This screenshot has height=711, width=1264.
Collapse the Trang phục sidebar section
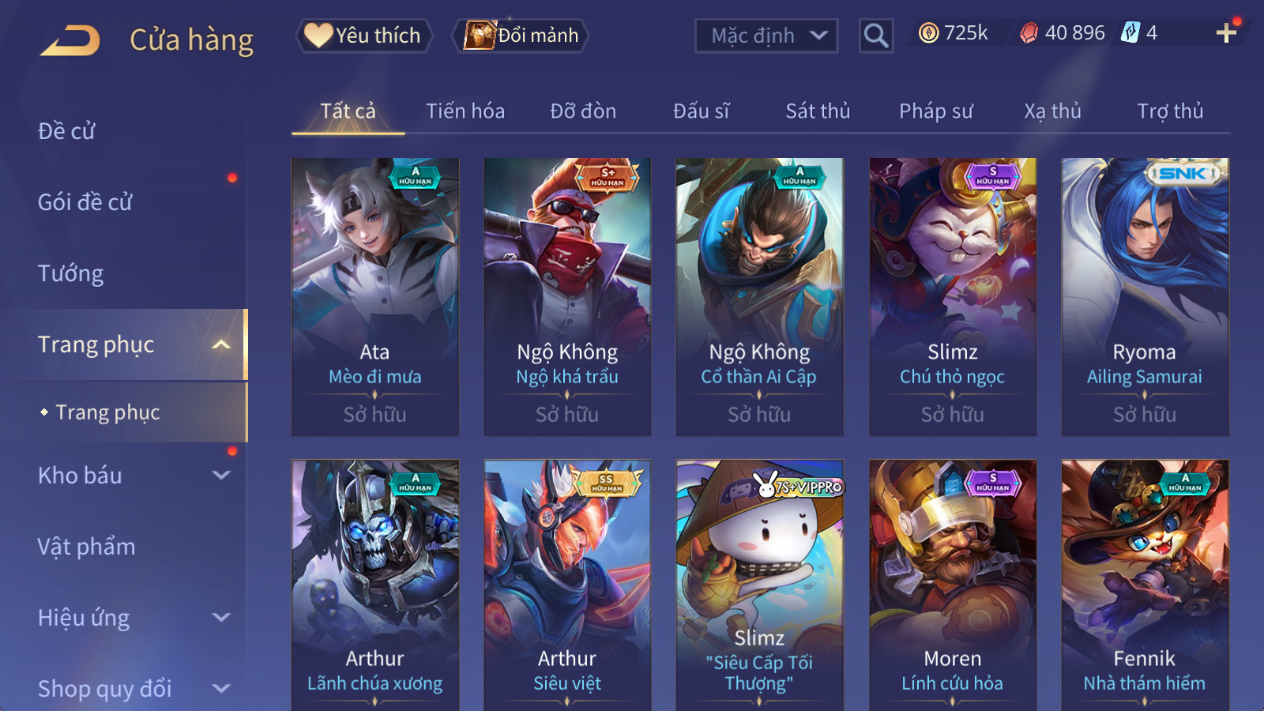[221, 345]
